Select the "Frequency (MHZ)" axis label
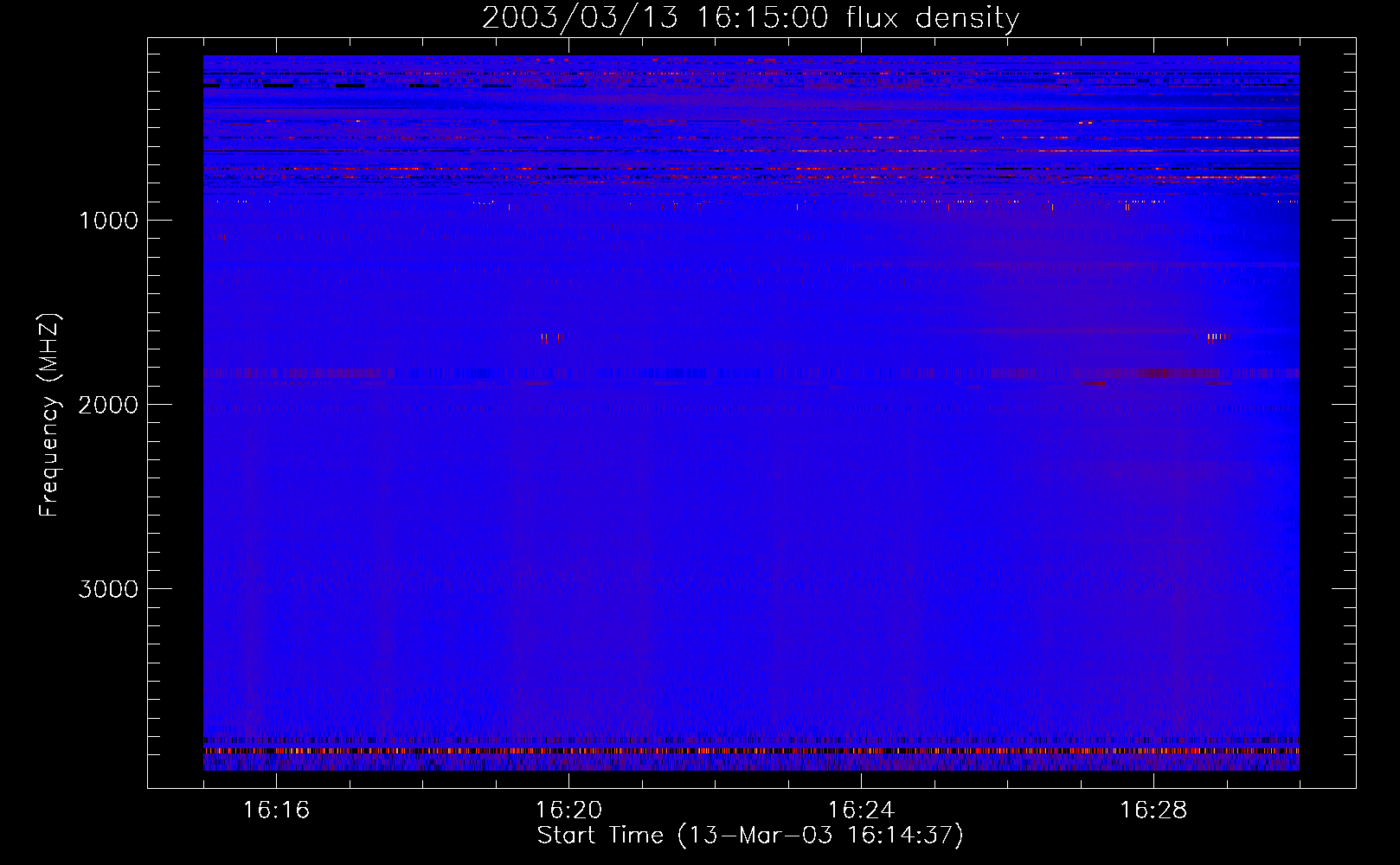Image resolution: width=1400 pixels, height=865 pixels. (49, 415)
